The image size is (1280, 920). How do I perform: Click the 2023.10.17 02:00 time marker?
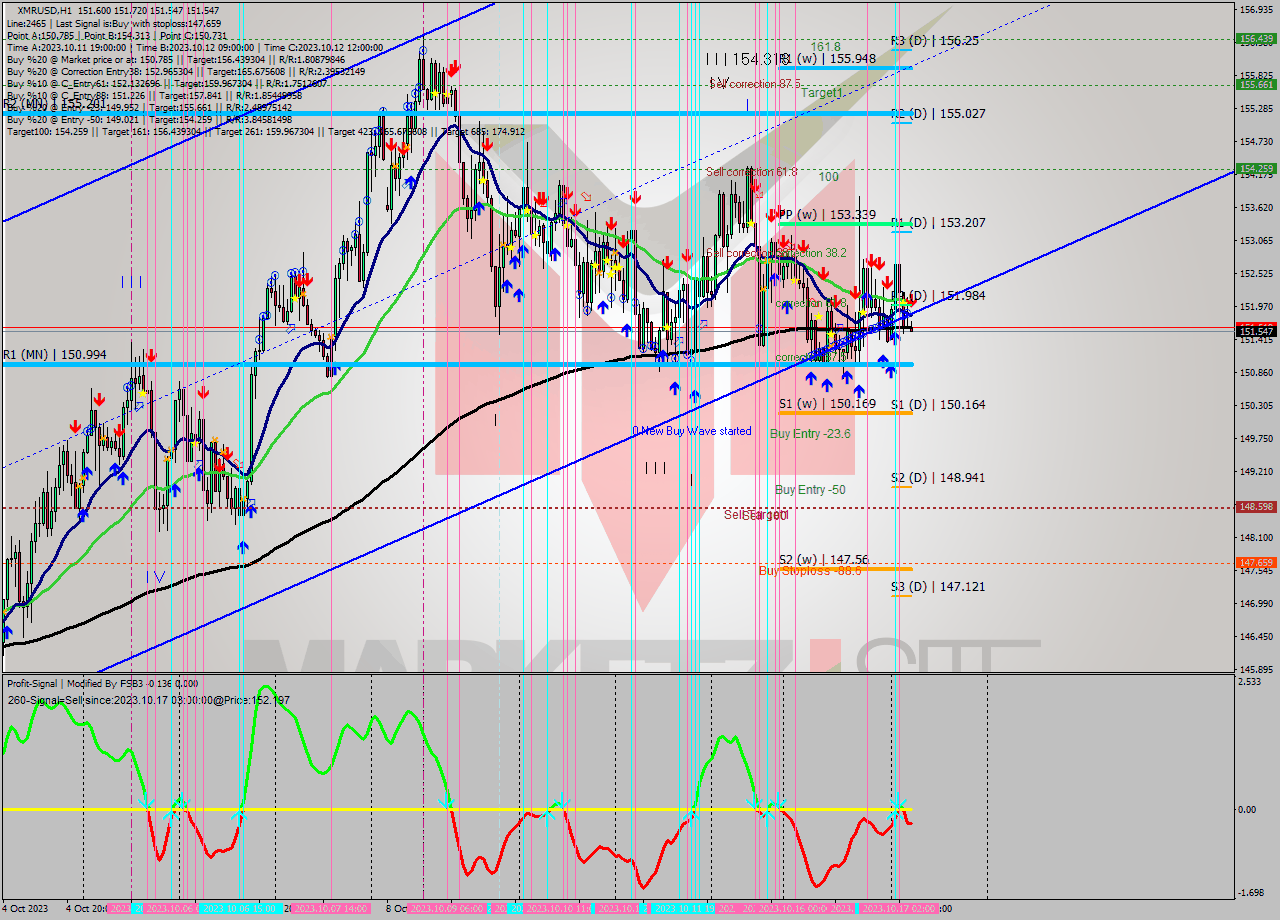(x=899, y=909)
